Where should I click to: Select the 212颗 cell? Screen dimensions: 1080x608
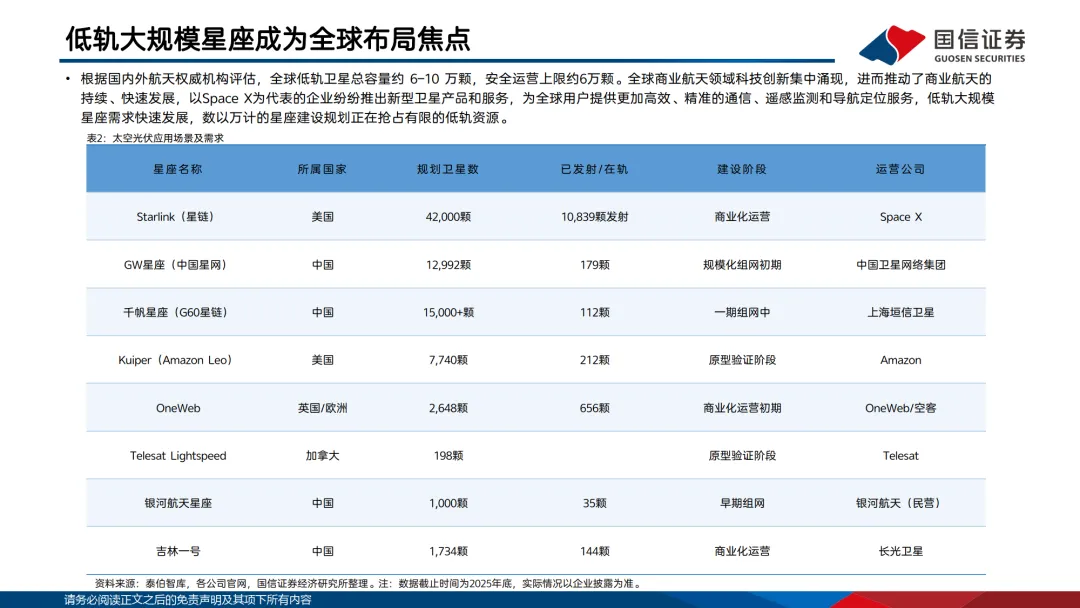click(x=594, y=360)
